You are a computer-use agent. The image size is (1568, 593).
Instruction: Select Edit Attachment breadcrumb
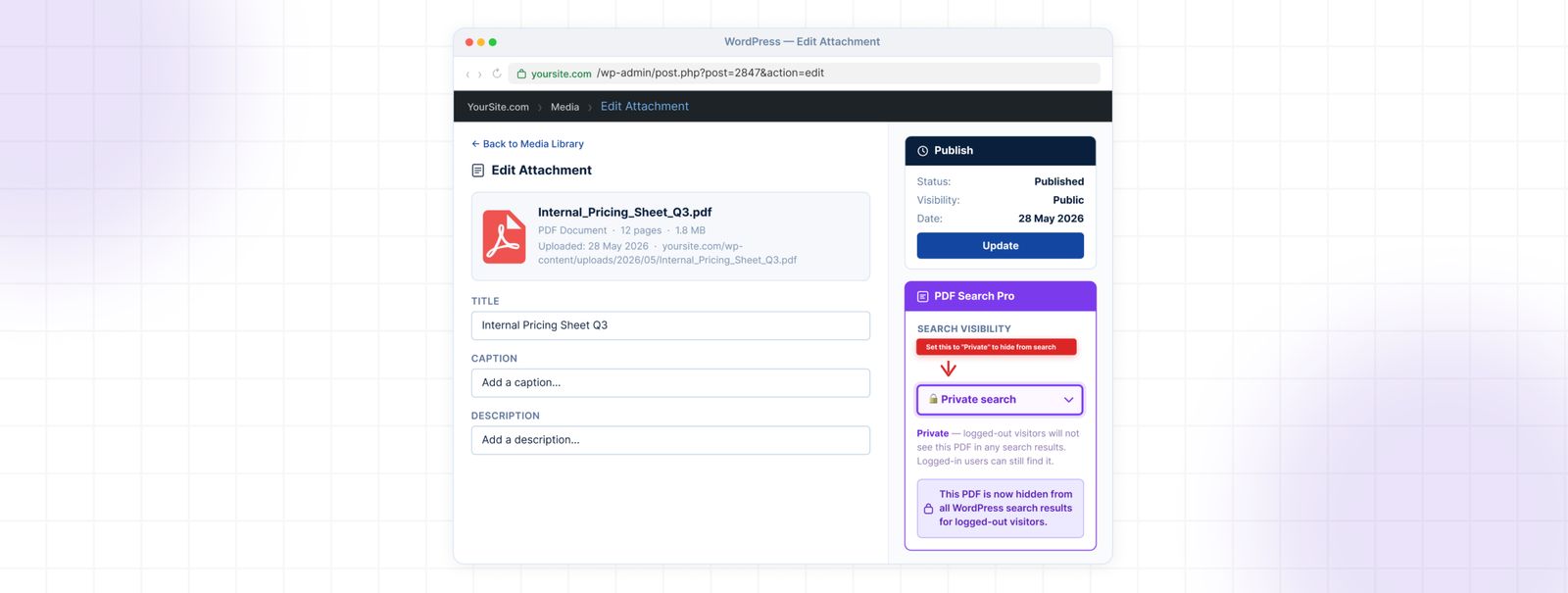tap(645, 106)
